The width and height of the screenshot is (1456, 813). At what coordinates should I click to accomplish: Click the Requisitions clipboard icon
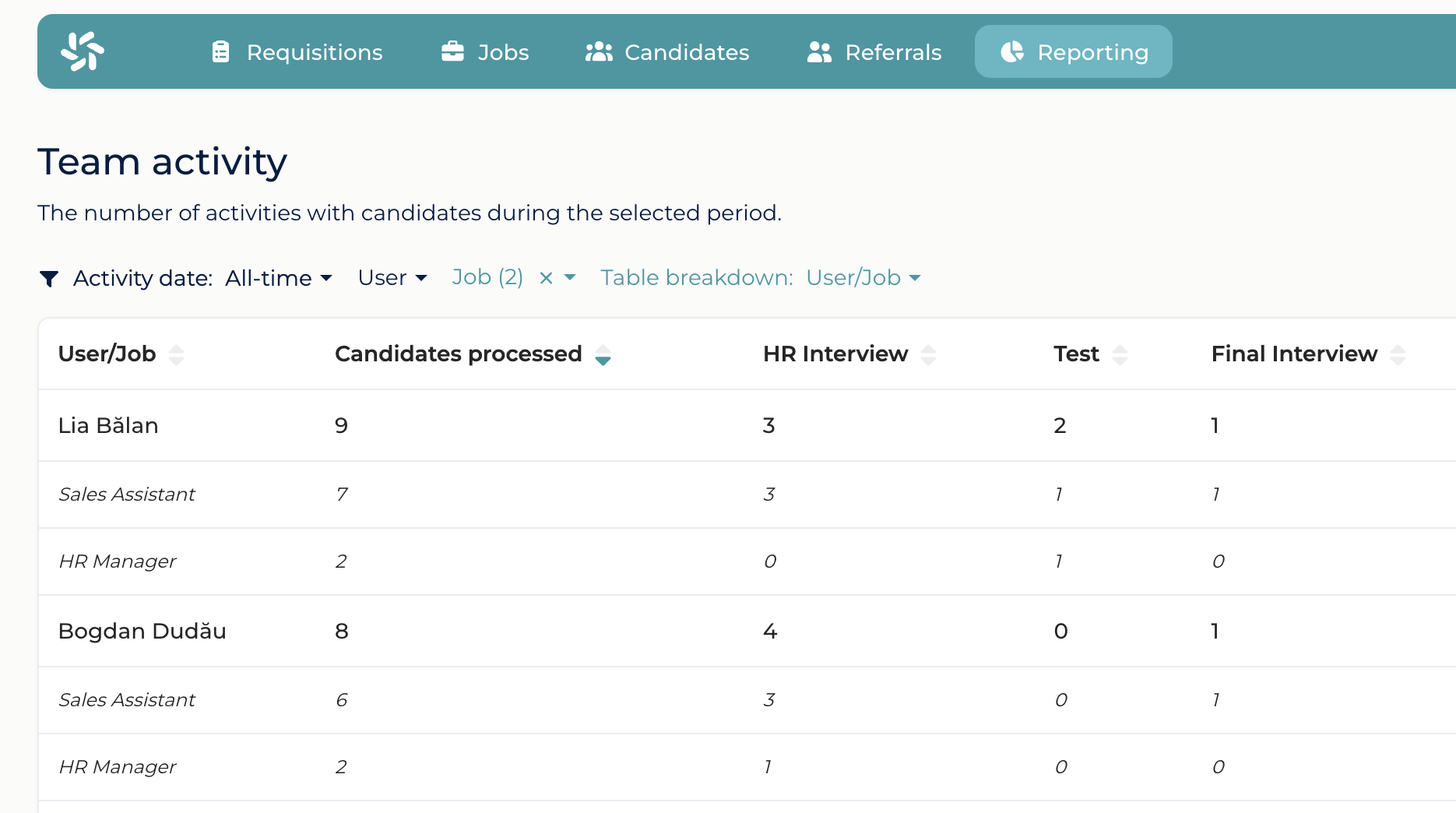[x=221, y=52]
